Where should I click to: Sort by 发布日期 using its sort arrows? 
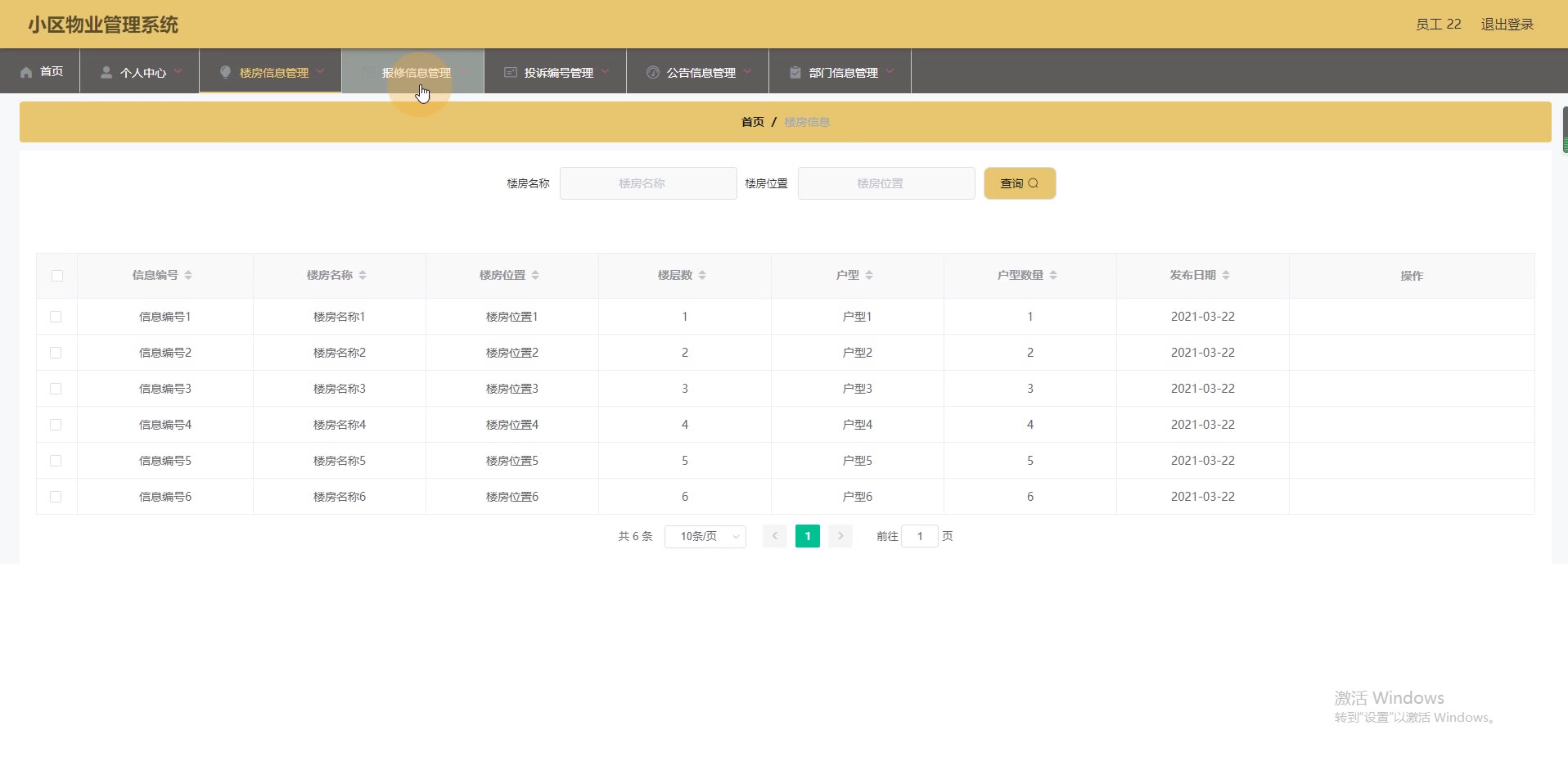1226,275
